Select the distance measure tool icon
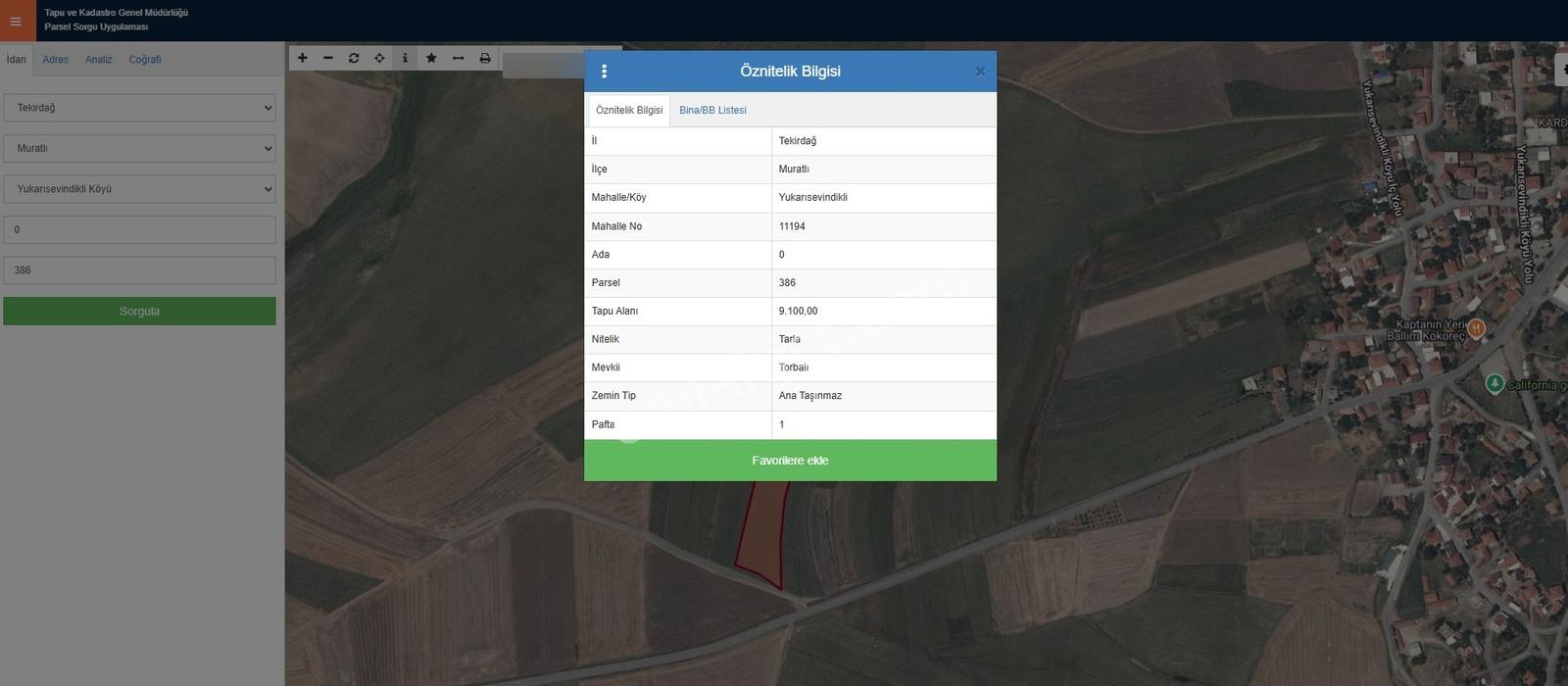Viewport: 1568px width, 686px height. tap(458, 59)
